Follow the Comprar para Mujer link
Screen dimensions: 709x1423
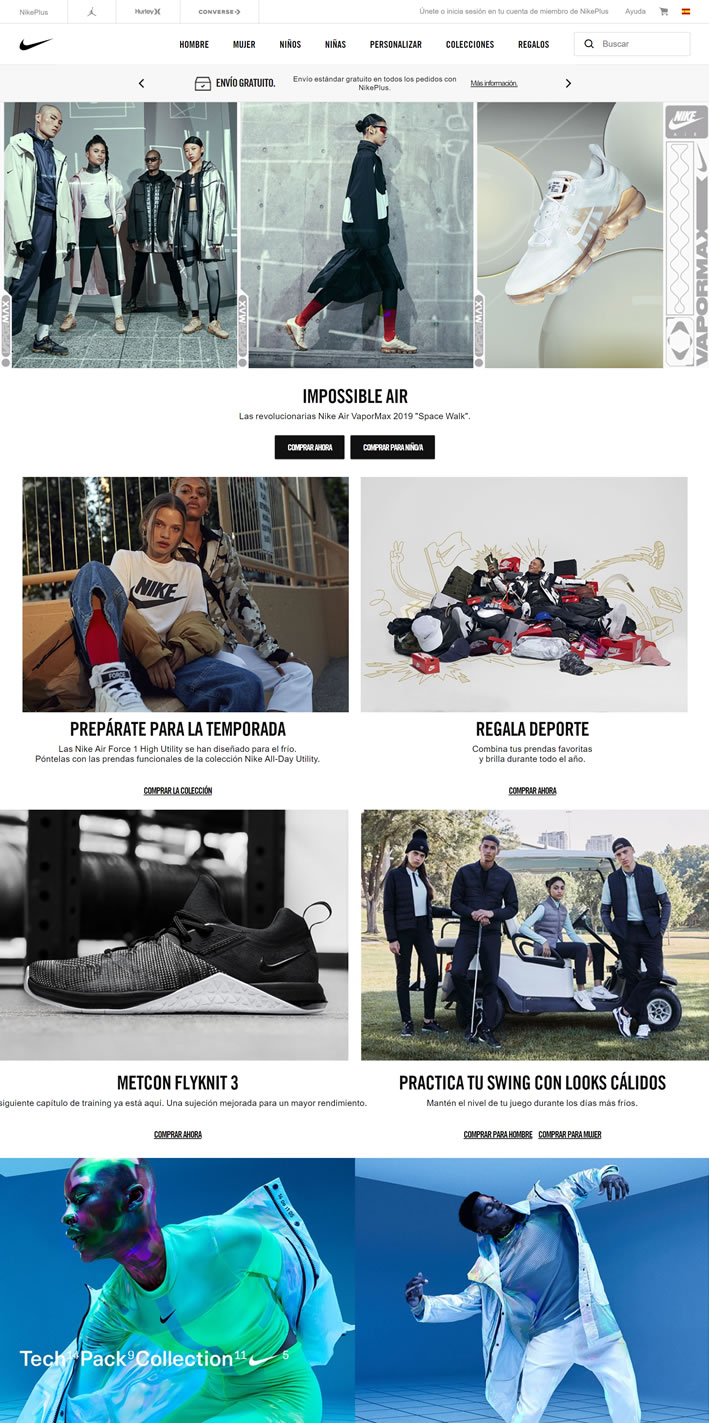570,1135
